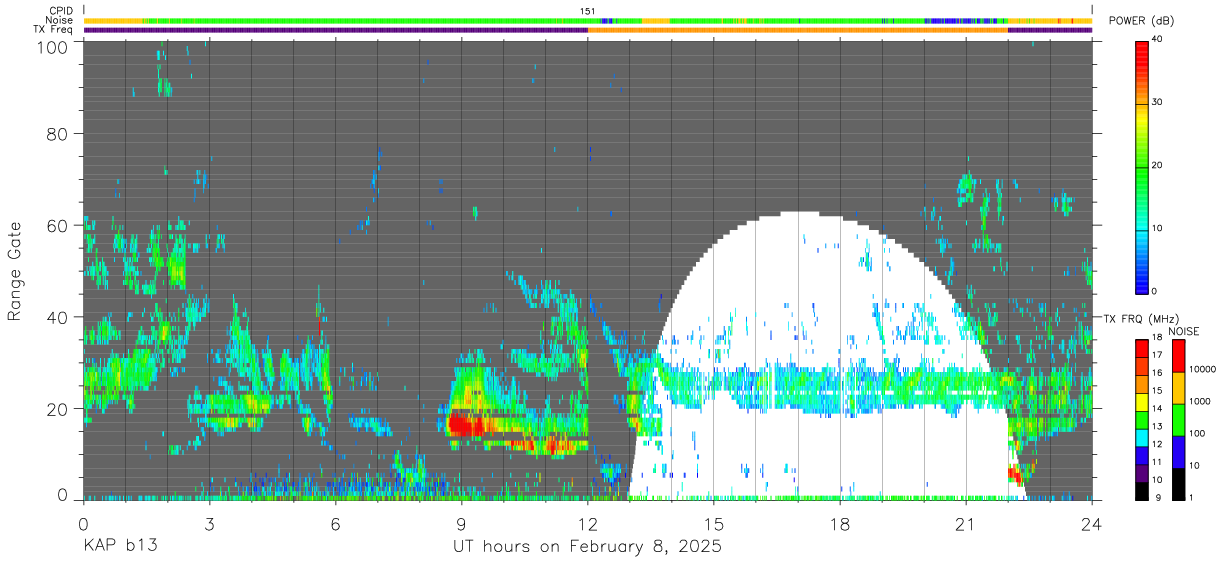
Task: Pick the yellow swatch in TX FRQ legend
Action: click(1142, 401)
